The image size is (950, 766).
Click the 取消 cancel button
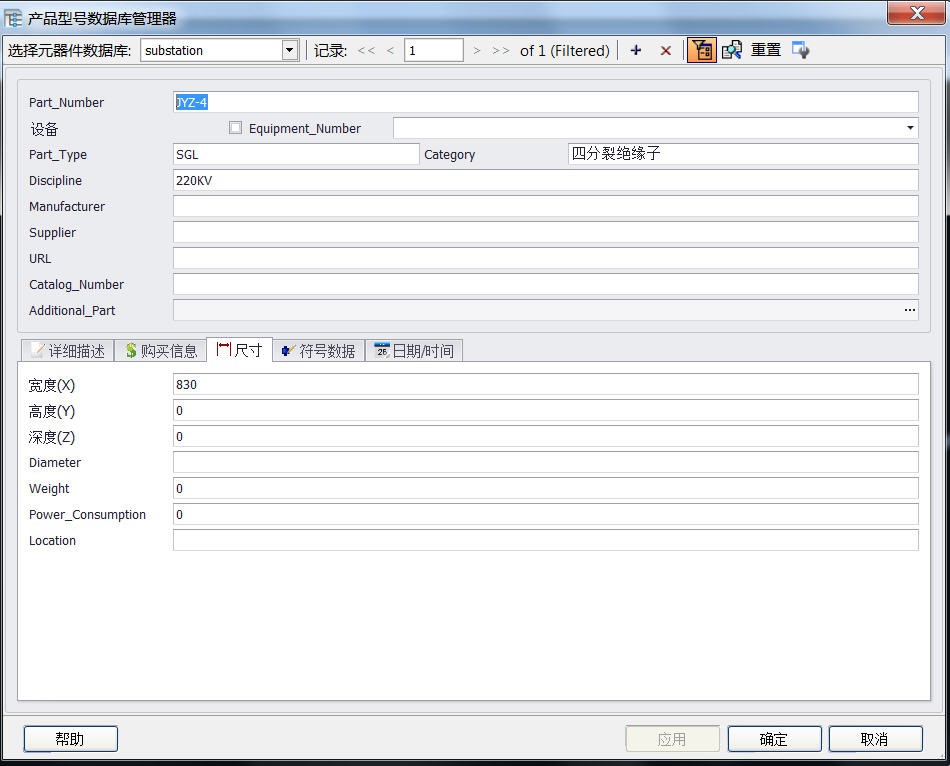(x=875, y=739)
